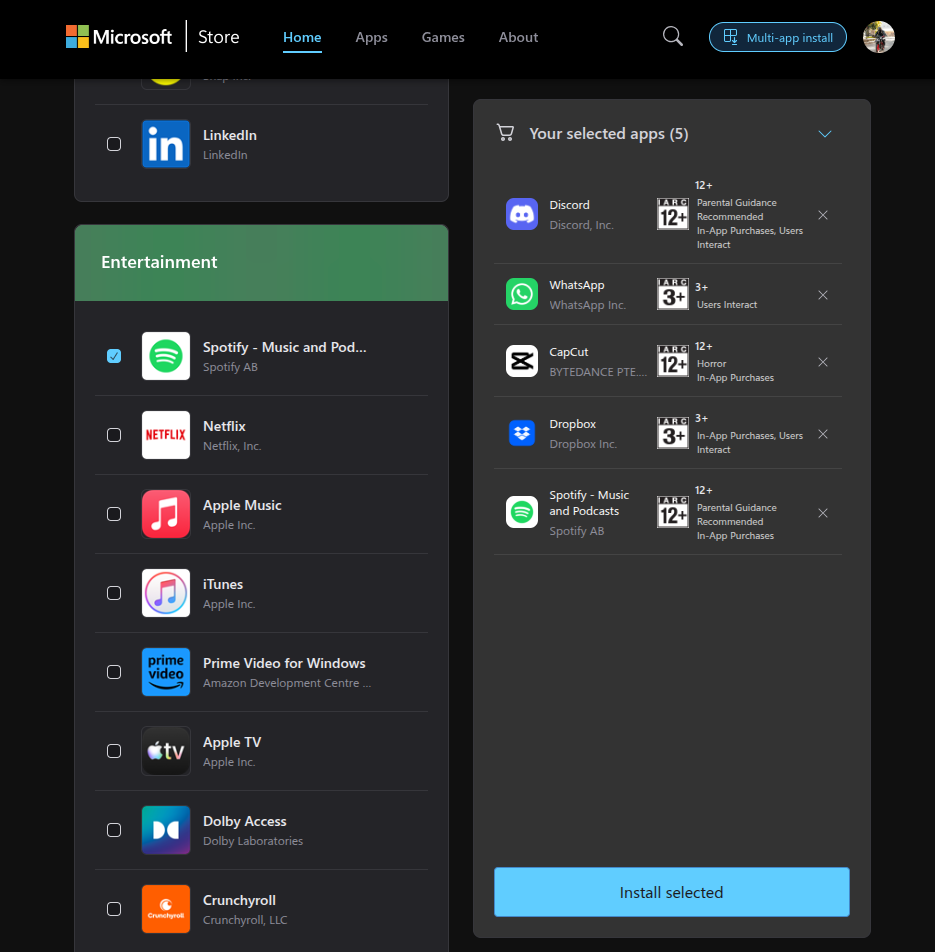Remove CapCut from selected apps
The image size is (935, 952).
coord(822,362)
